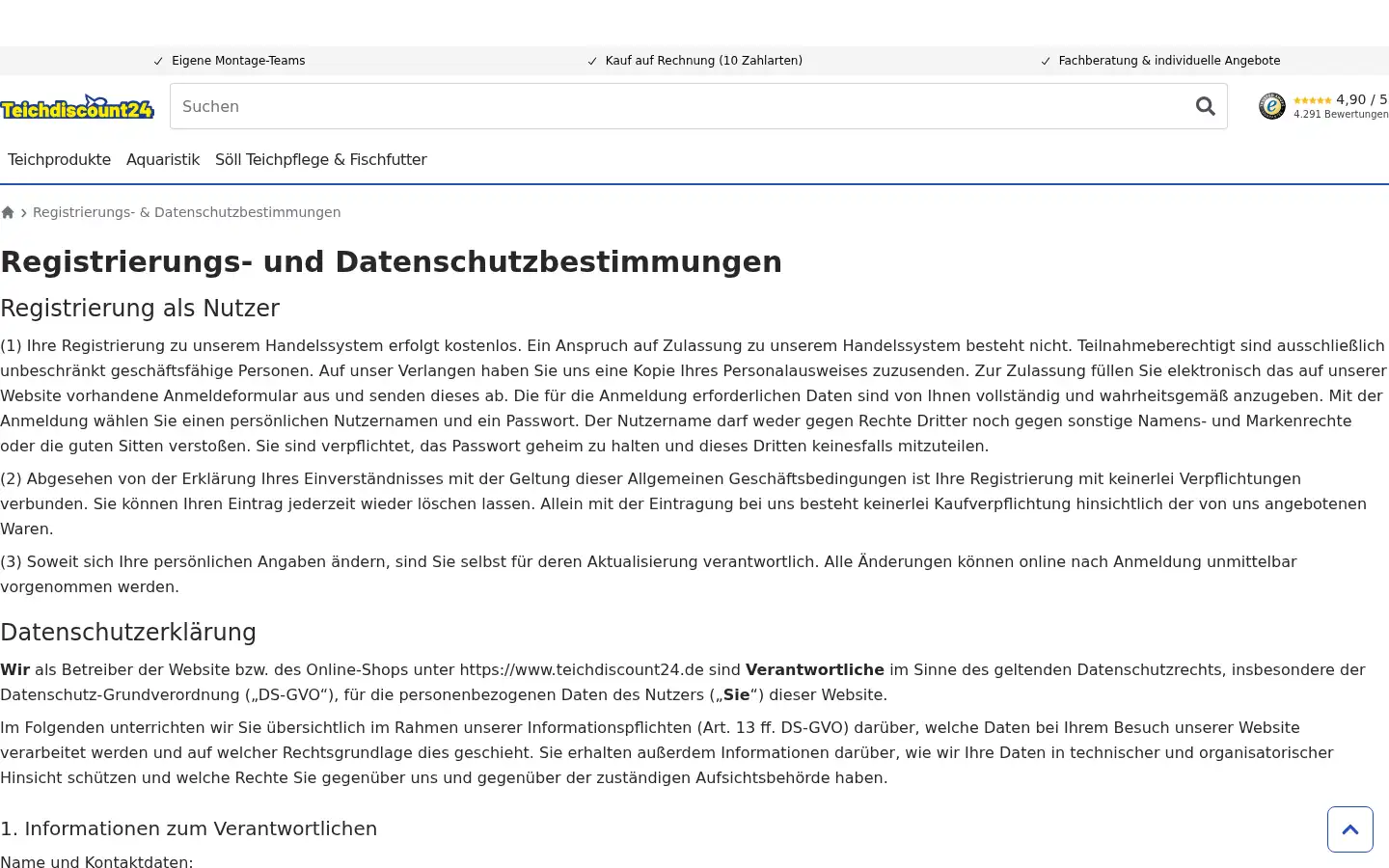The image size is (1389, 868).
Task: Click the 1. Informationen zum Verantwortlichen heading
Action: pos(188,828)
